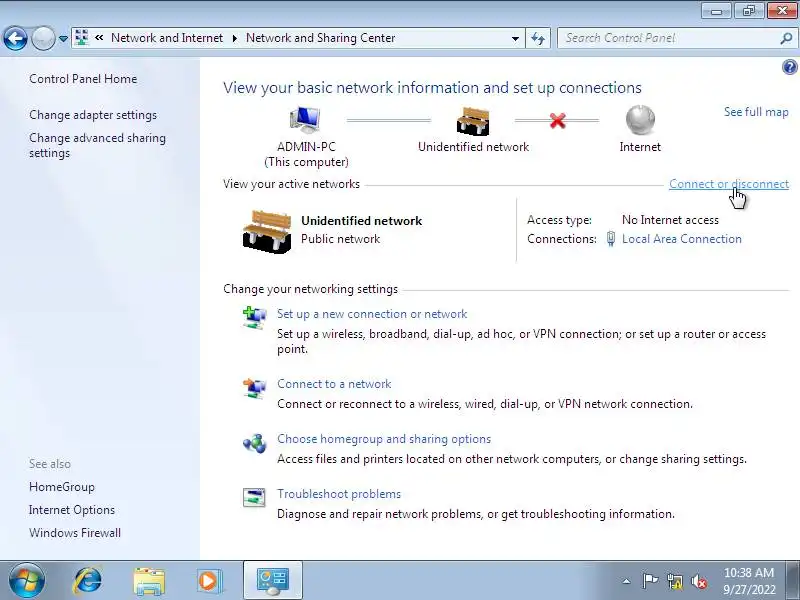Viewport: 800px width, 600px height.
Task: Click Connect or disconnect link
Action: click(x=729, y=184)
